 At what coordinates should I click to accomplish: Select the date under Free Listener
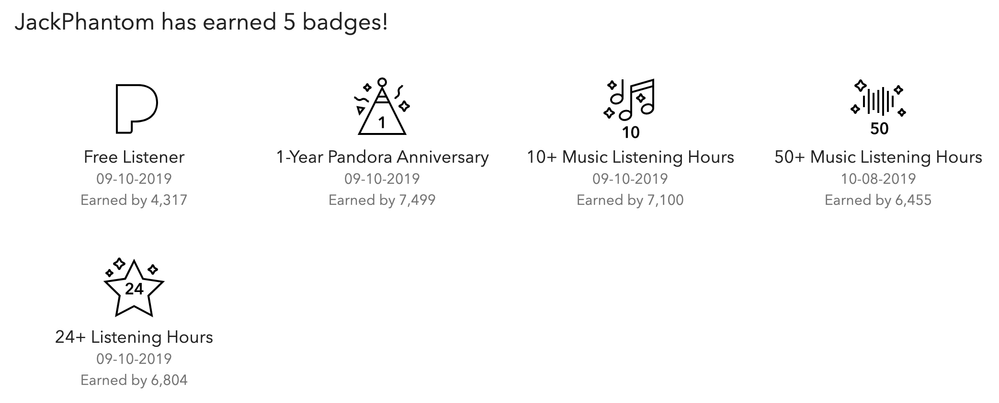134,179
